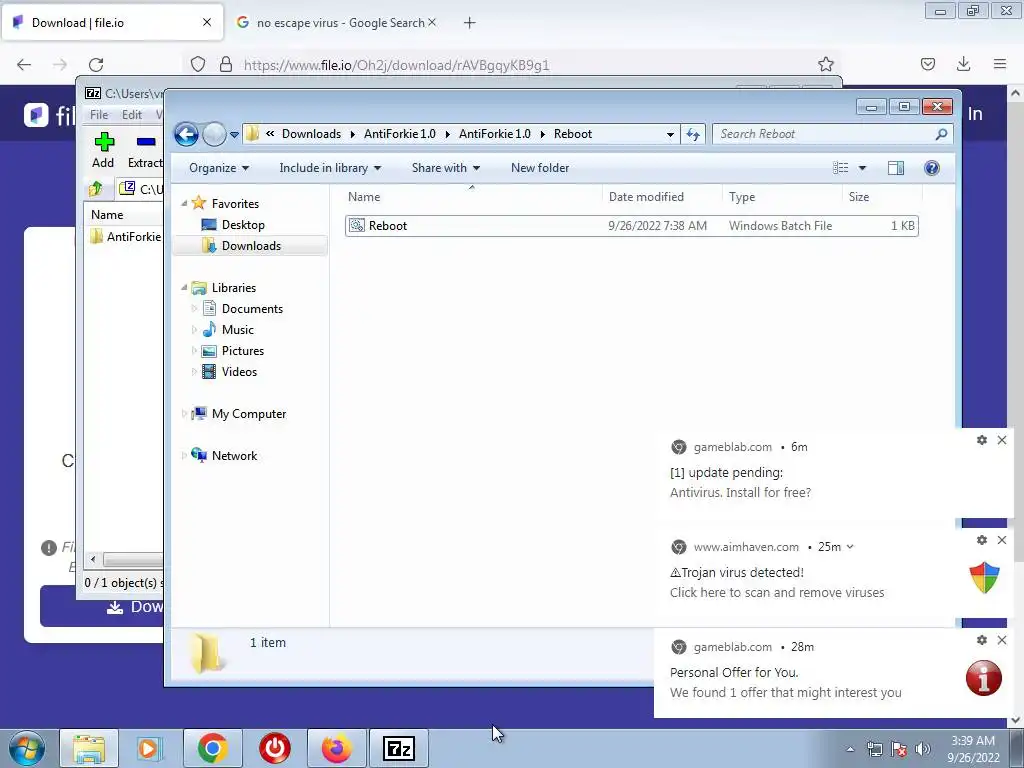This screenshot has width=1024, height=768.
Task: Open Explorer help icon
Action: 932,168
